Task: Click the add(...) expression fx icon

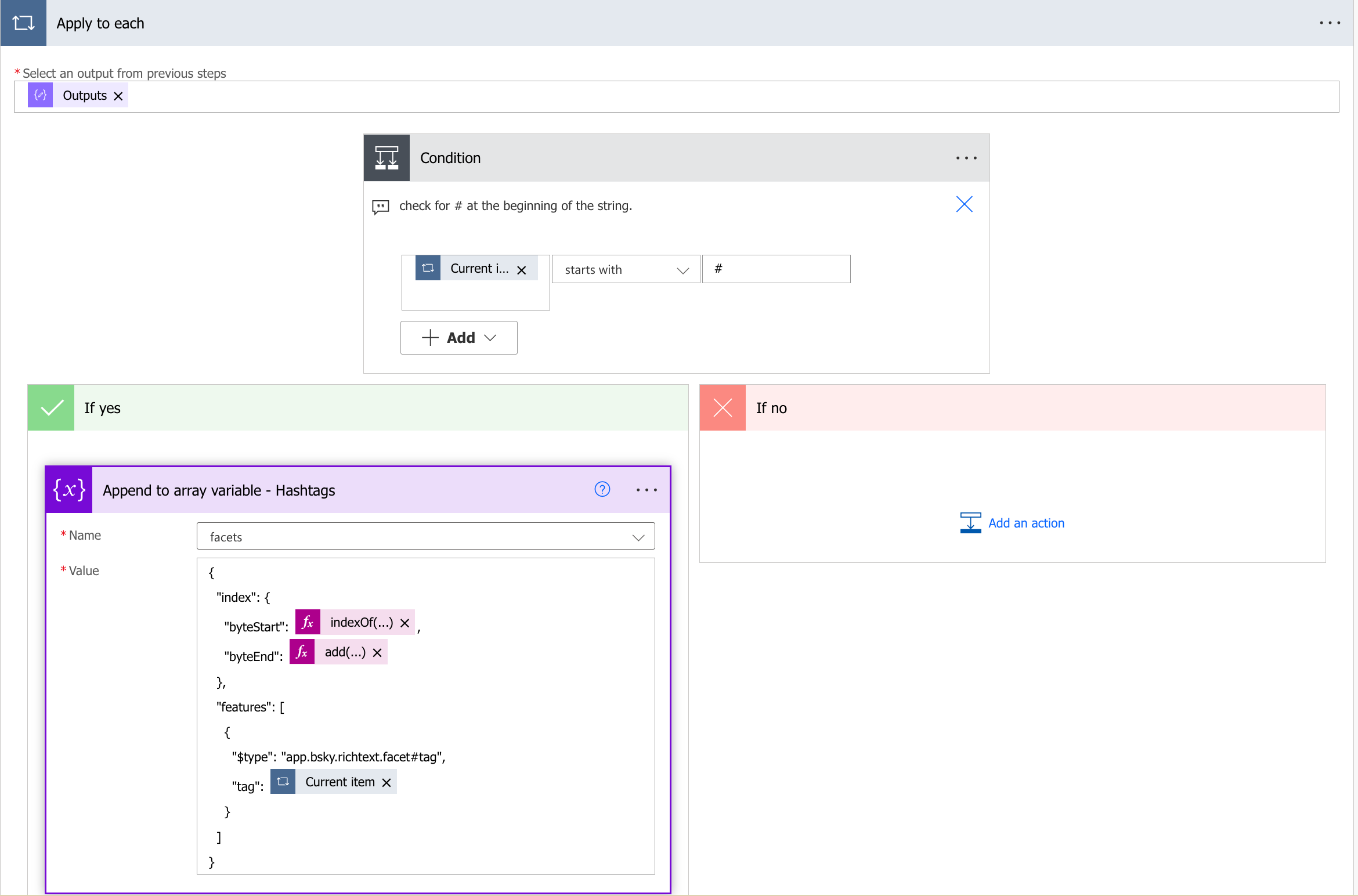Action: tap(302, 652)
